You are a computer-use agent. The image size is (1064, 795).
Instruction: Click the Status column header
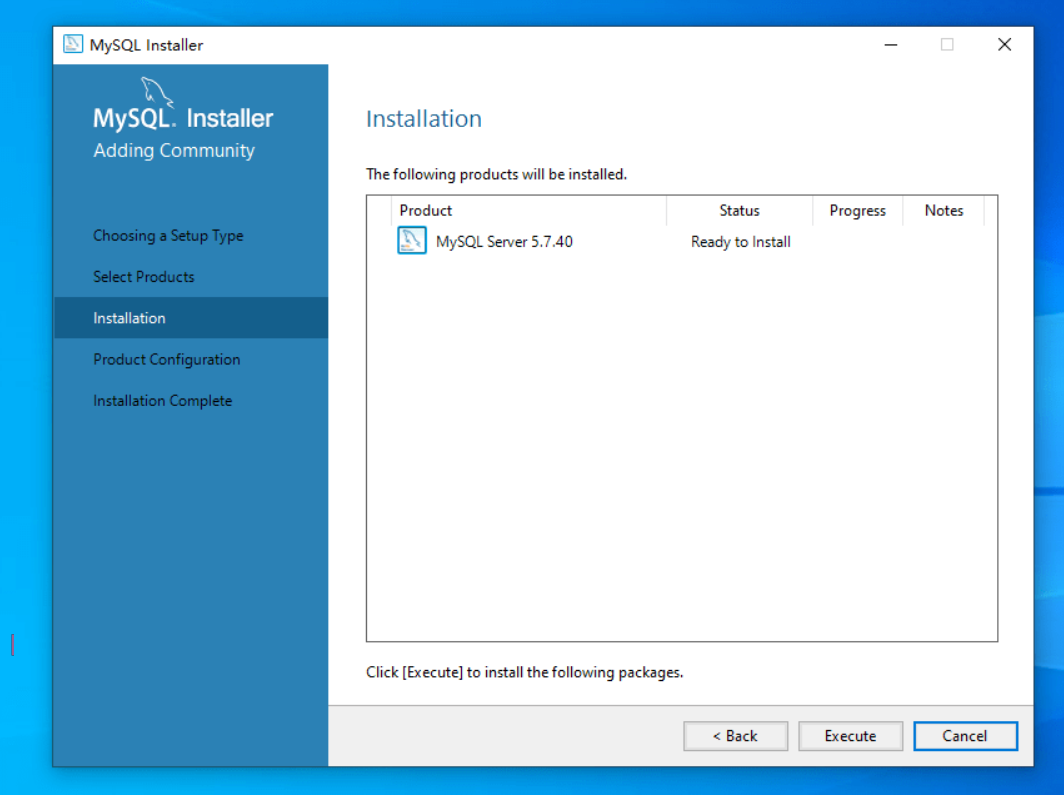point(740,210)
